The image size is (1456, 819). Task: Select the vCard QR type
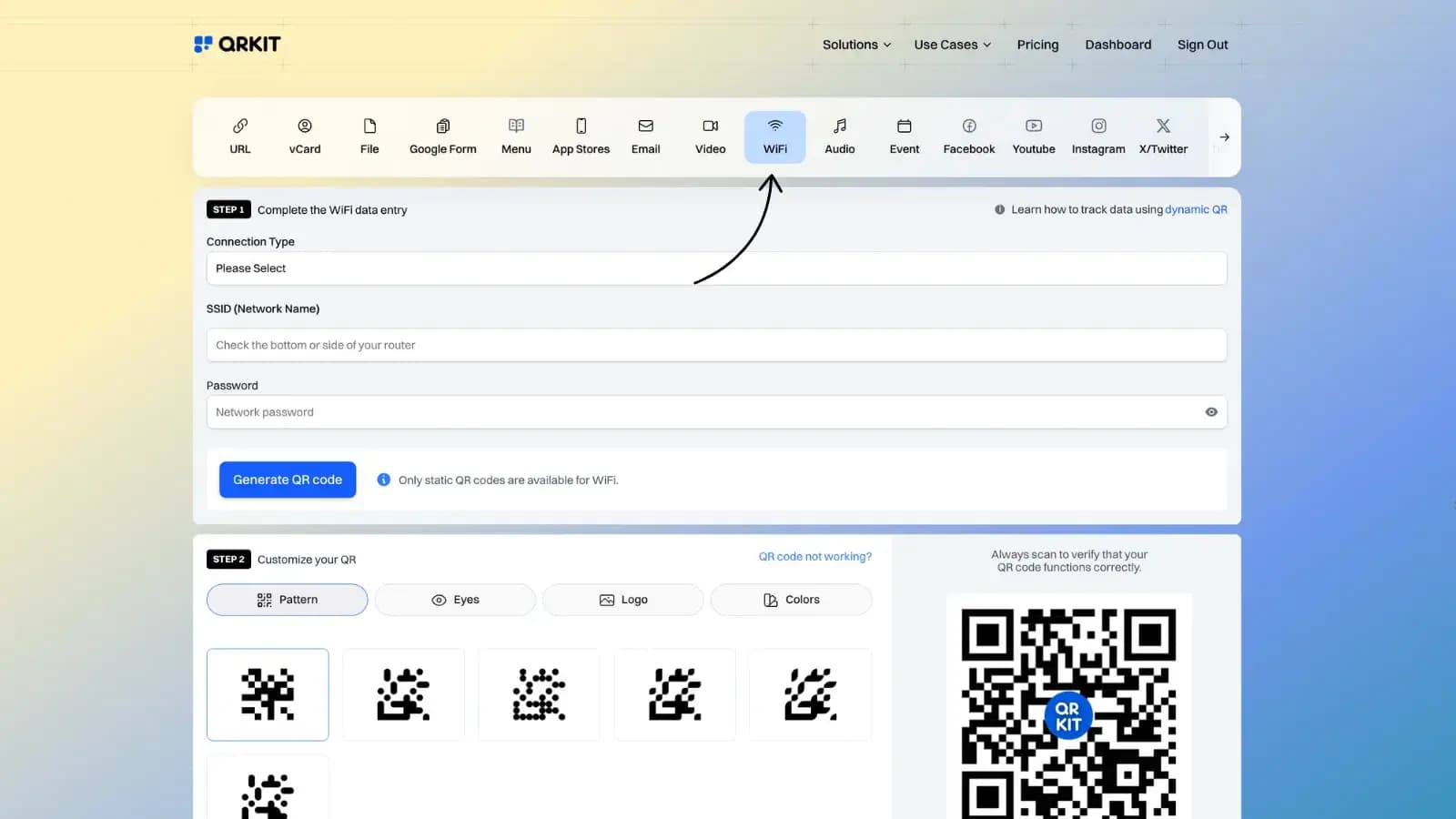coord(304,136)
